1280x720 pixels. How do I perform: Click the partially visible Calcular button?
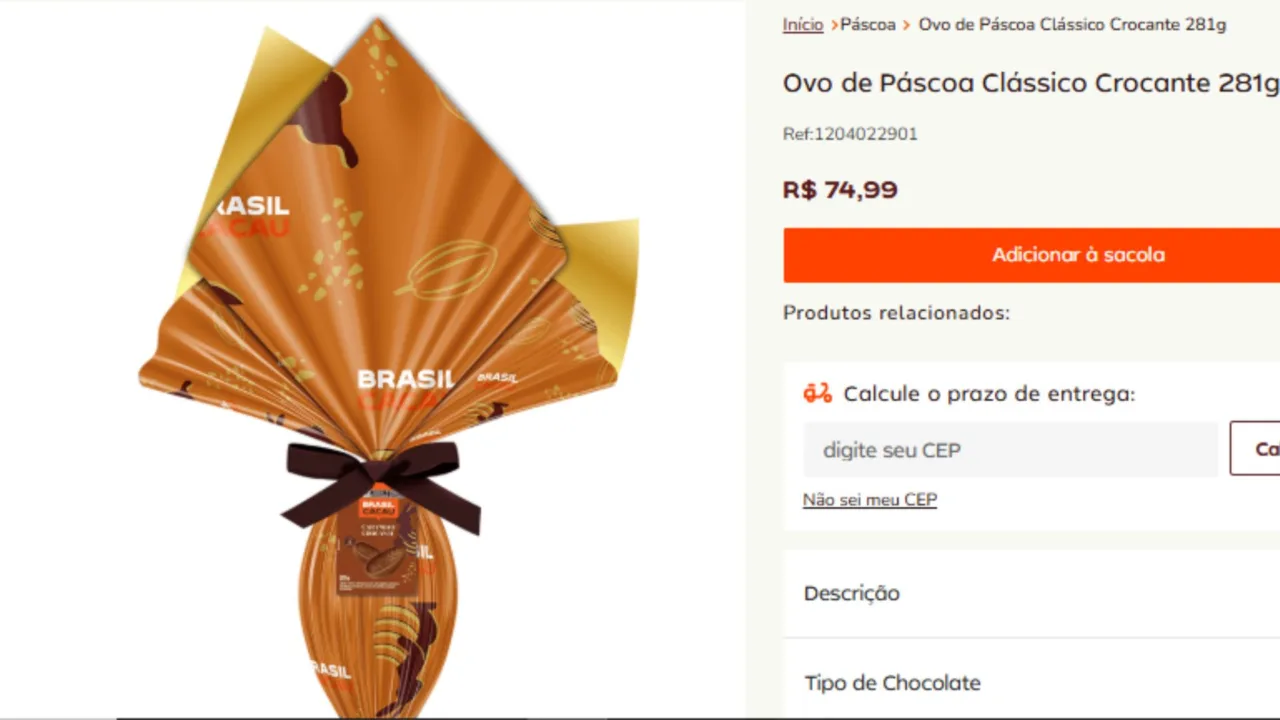(x=1255, y=449)
